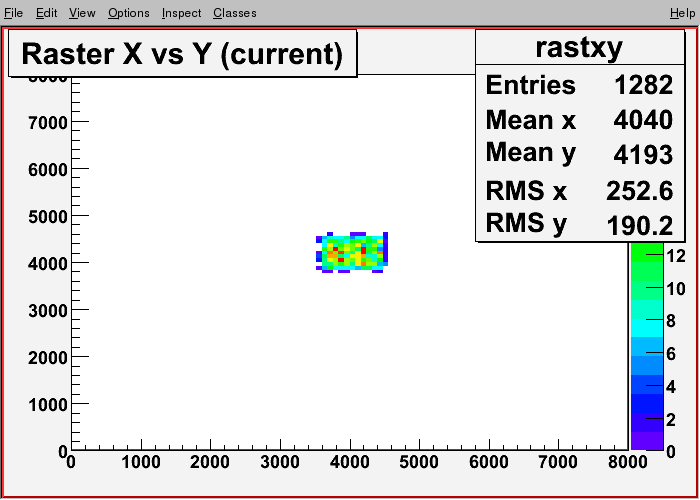Click the X axis label 1000

141,462
